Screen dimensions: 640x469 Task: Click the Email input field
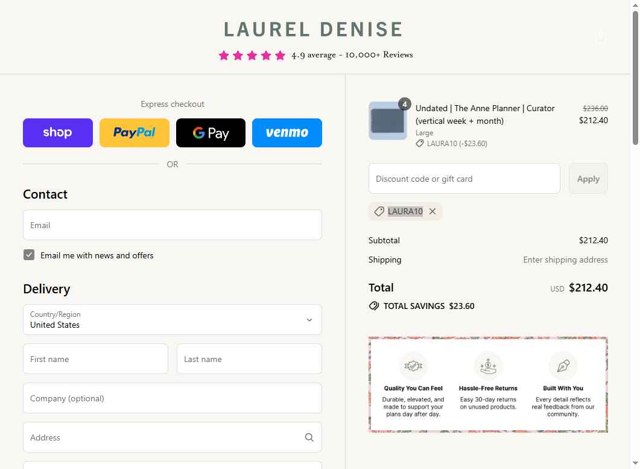(x=172, y=225)
